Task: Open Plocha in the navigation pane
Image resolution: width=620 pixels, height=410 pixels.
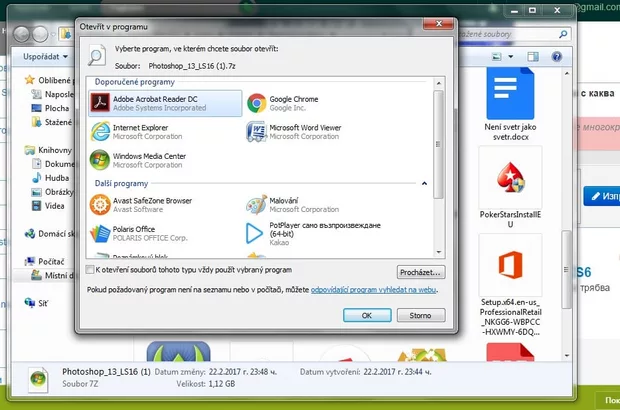Action: [x=50, y=108]
